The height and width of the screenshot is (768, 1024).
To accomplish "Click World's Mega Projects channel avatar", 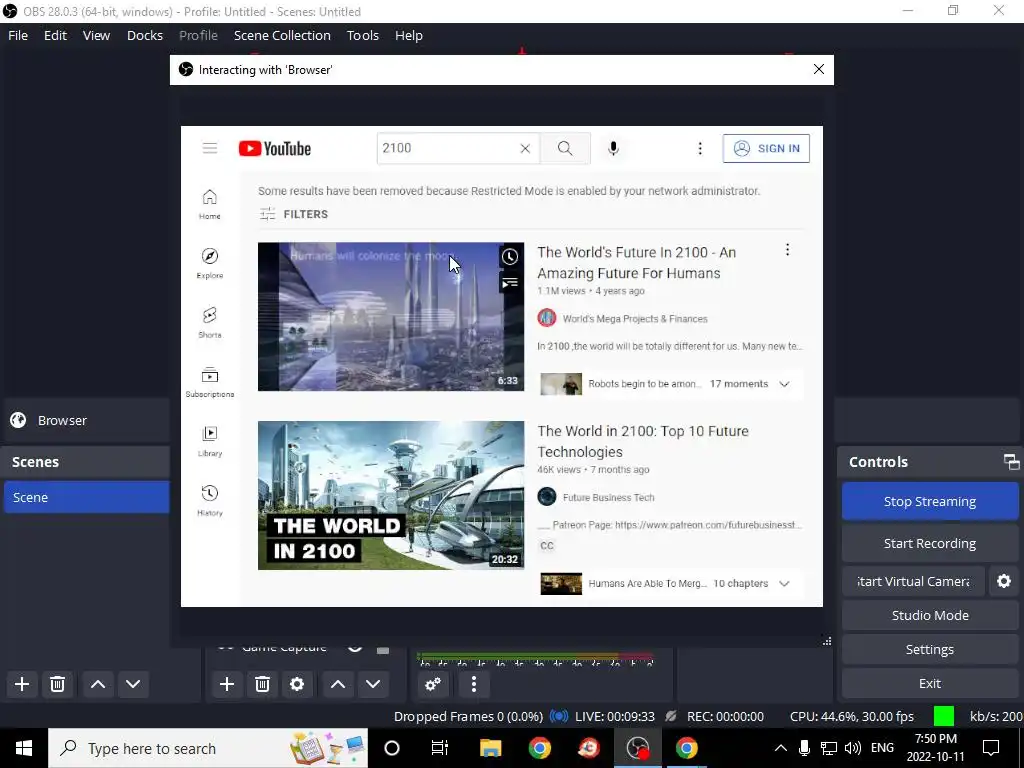I will [547, 318].
